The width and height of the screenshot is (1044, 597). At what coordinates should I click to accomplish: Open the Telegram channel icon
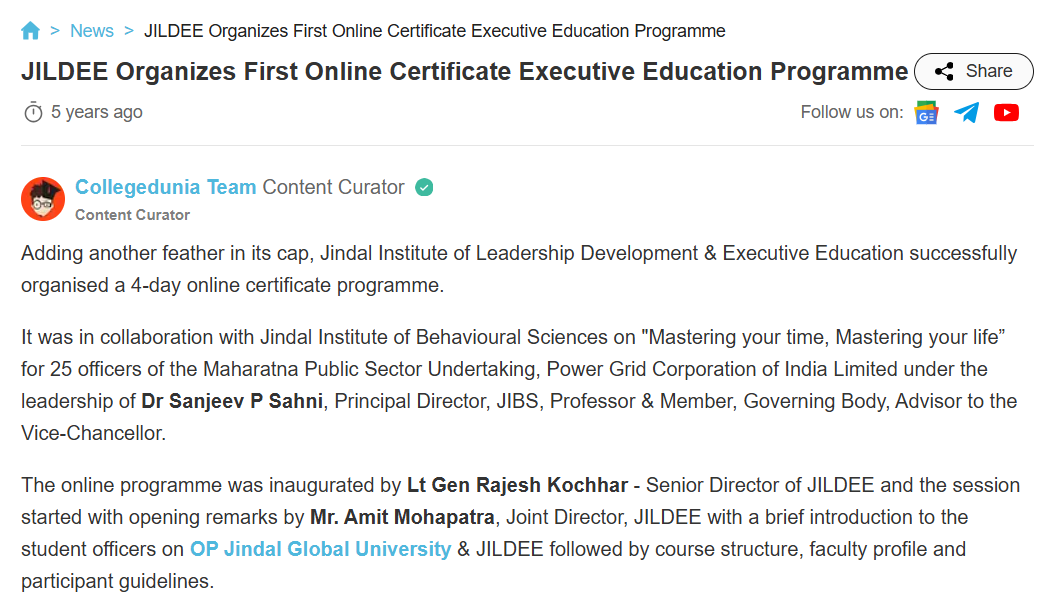(x=966, y=112)
